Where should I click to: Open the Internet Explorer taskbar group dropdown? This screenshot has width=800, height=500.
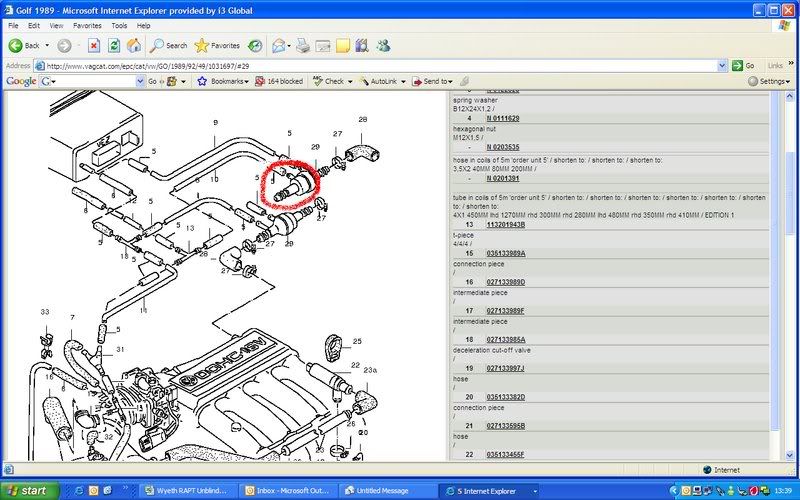(x=535, y=491)
